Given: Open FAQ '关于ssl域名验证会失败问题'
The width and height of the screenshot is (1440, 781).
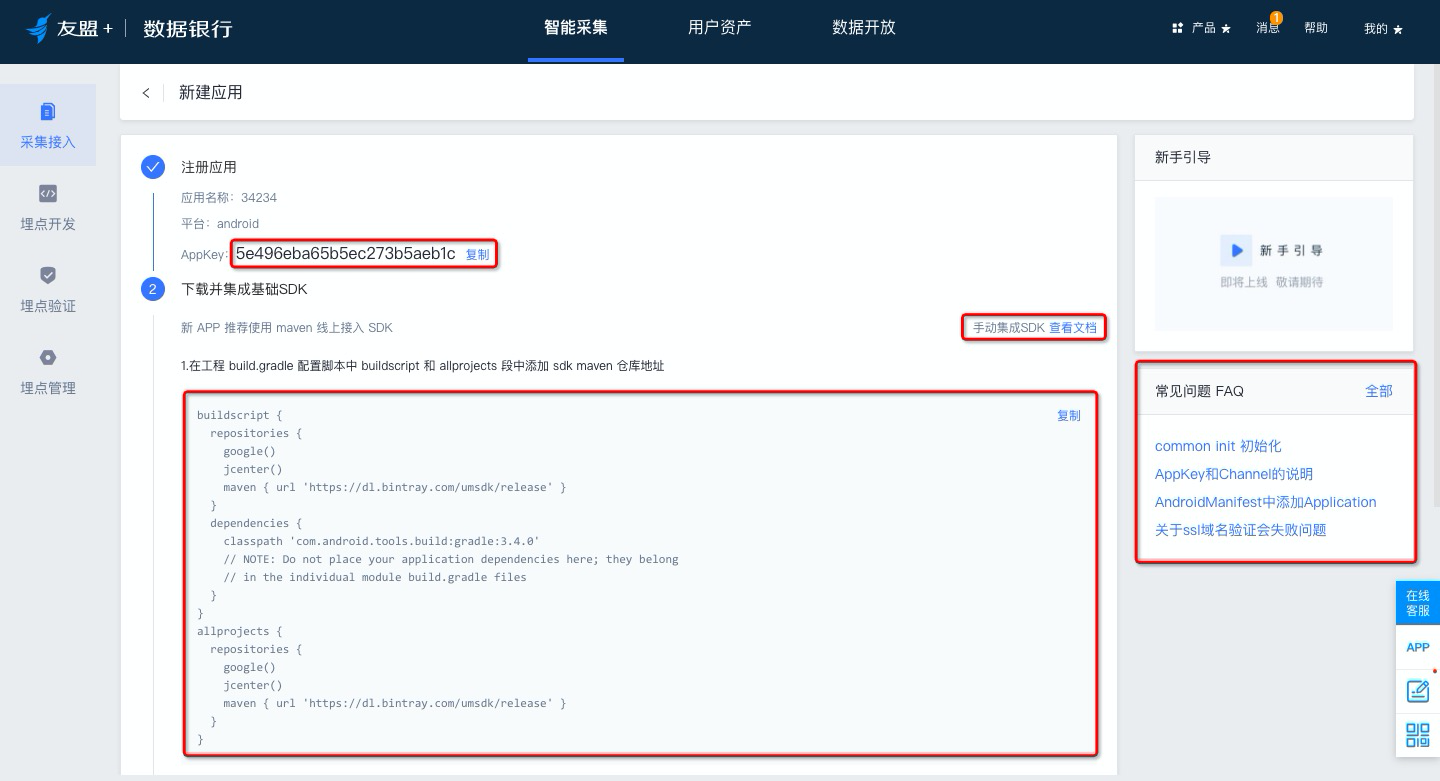Looking at the screenshot, I should [1241, 530].
